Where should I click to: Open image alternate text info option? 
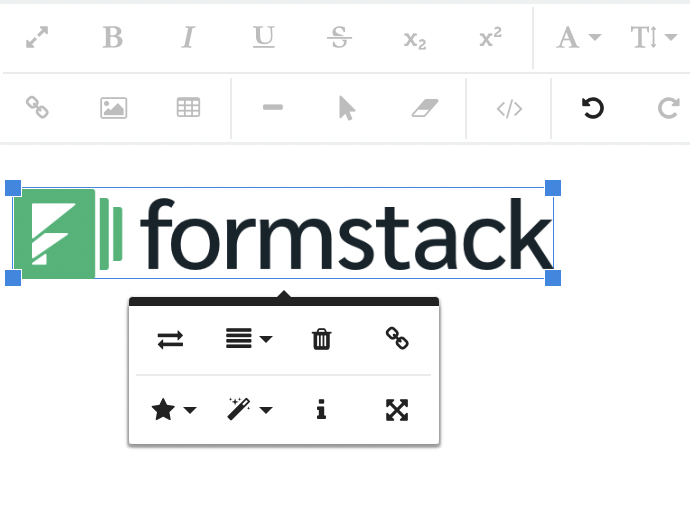[x=321, y=410]
